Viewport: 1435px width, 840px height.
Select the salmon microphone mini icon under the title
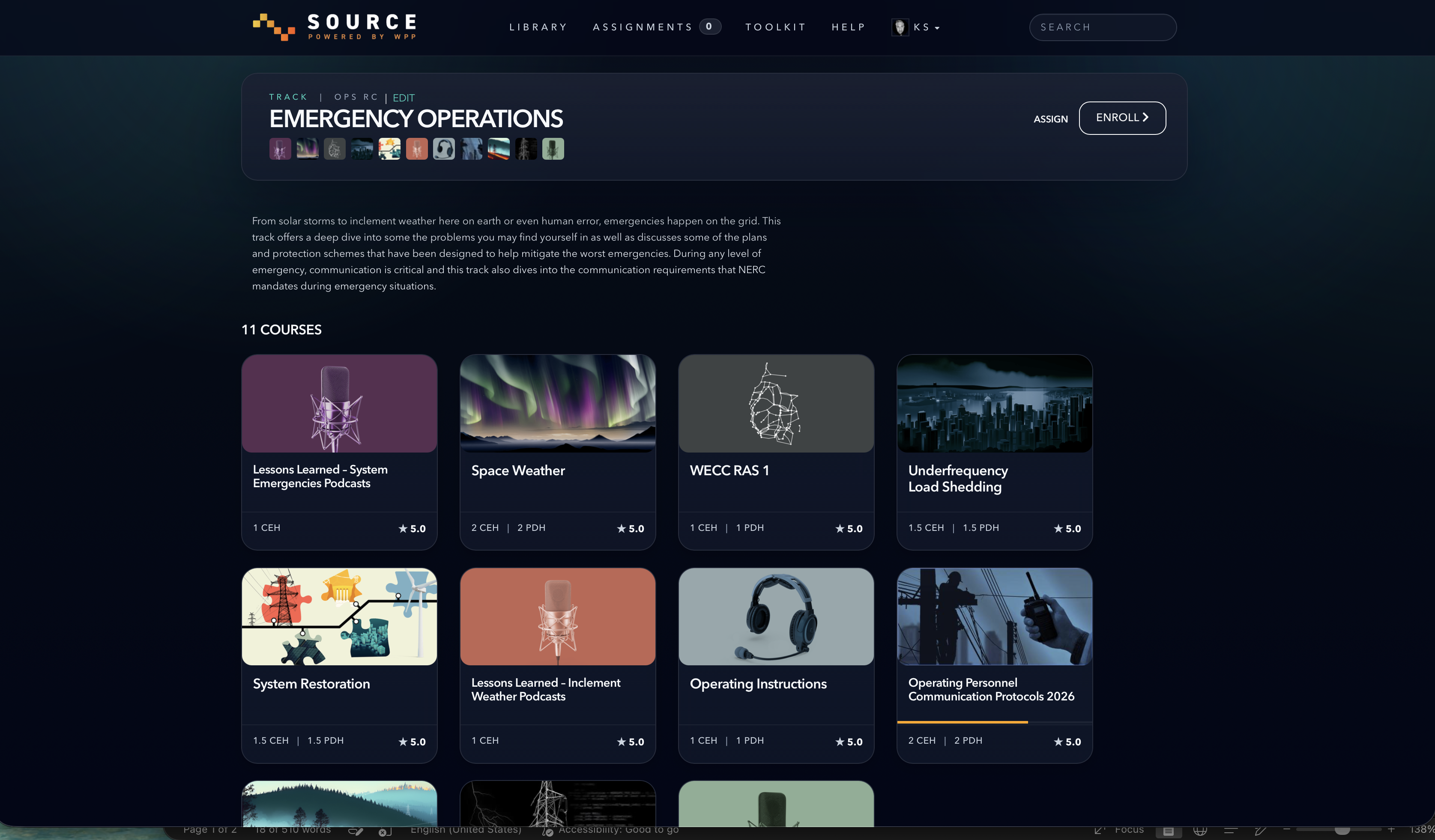(x=417, y=149)
